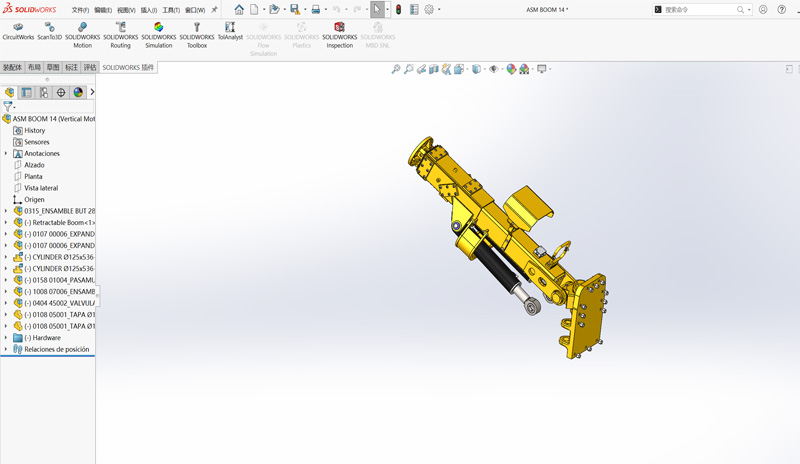Click the Rebuild traffic light icon
The width and height of the screenshot is (800, 464).
click(x=398, y=10)
